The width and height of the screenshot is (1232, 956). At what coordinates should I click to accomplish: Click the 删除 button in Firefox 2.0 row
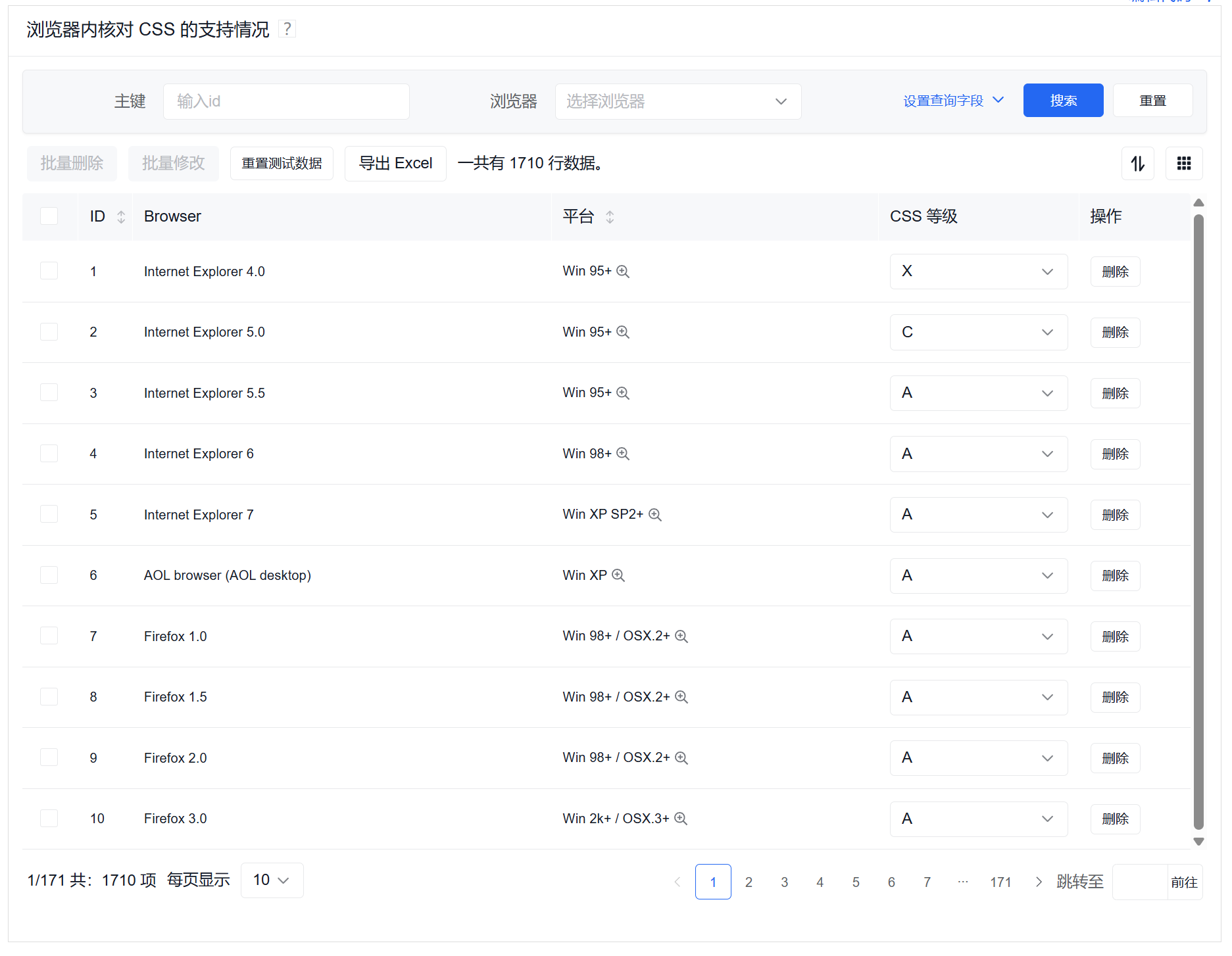point(1115,758)
